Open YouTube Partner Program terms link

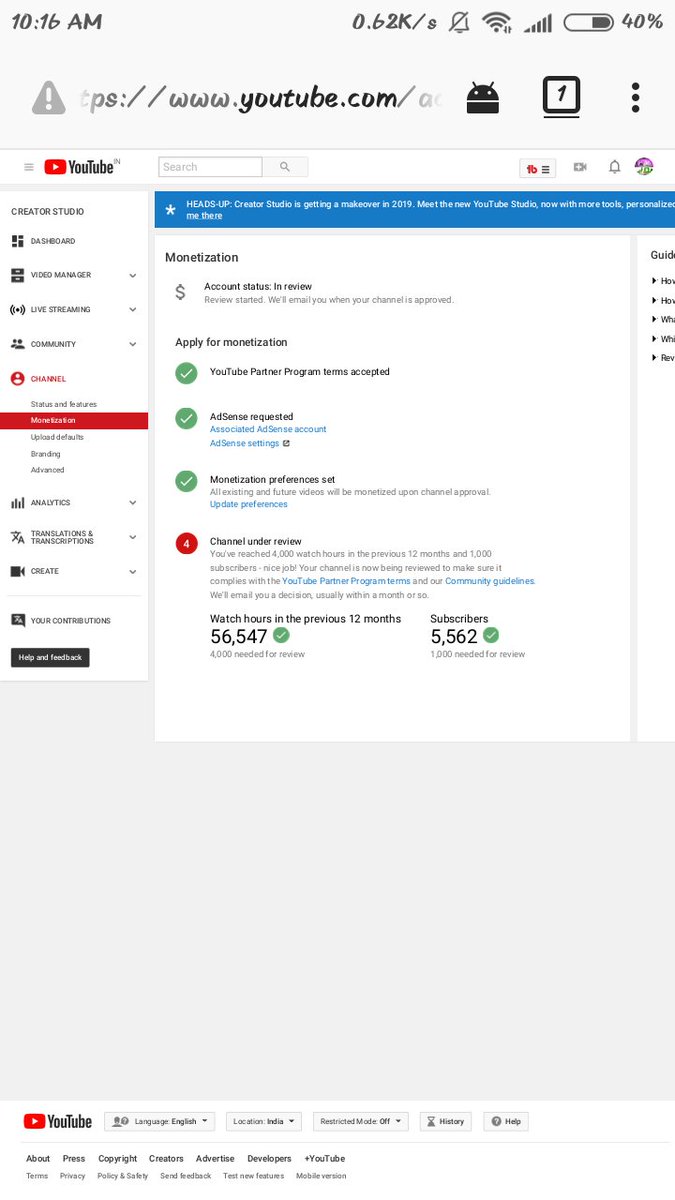coord(346,581)
